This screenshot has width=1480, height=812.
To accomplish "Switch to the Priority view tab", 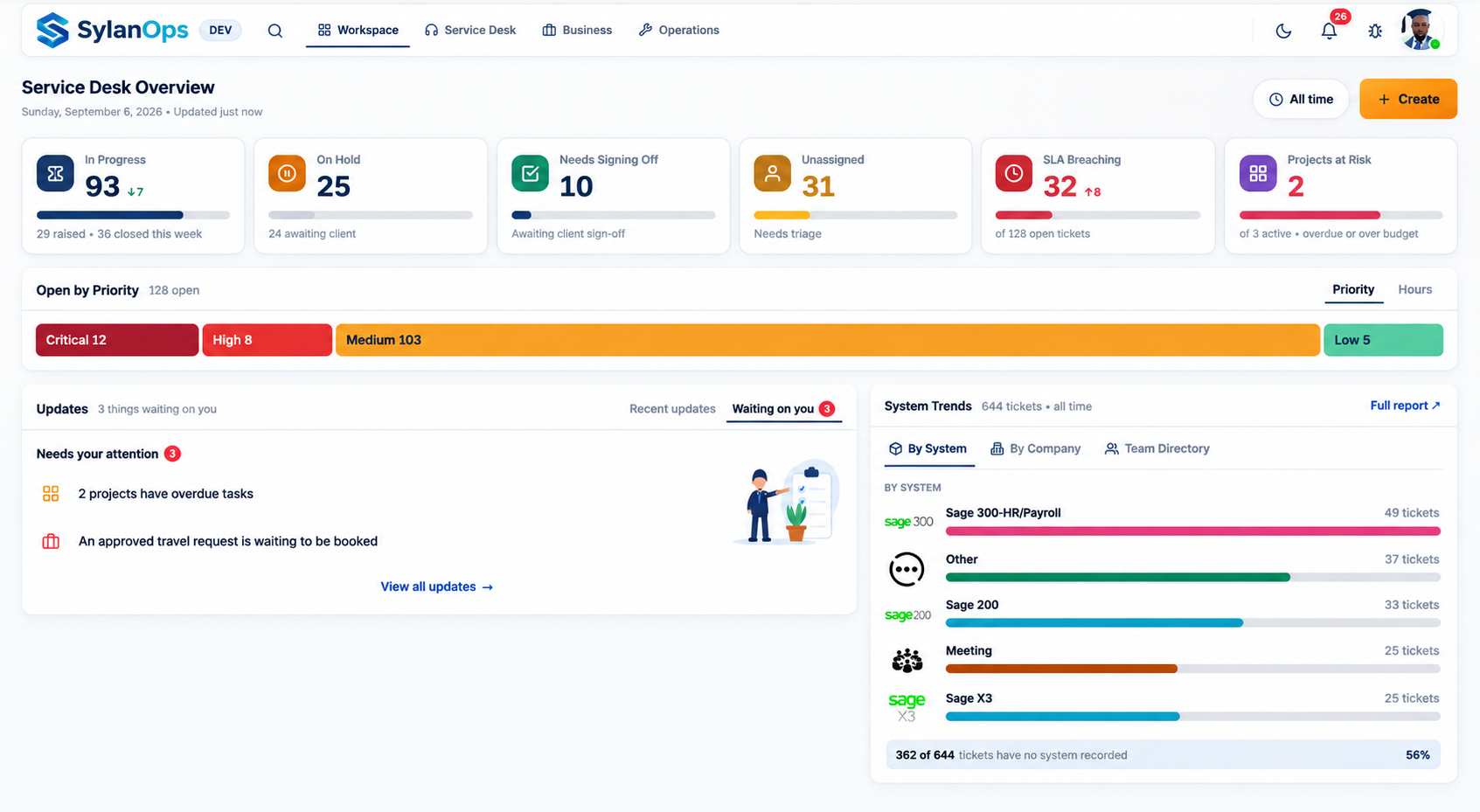I will point(1353,289).
